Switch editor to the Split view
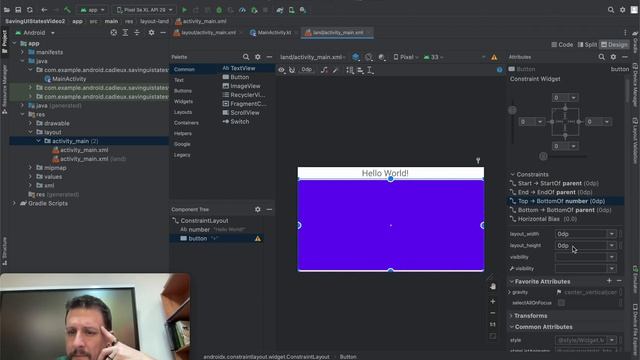The width and height of the screenshot is (640, 360). point(587,44)
